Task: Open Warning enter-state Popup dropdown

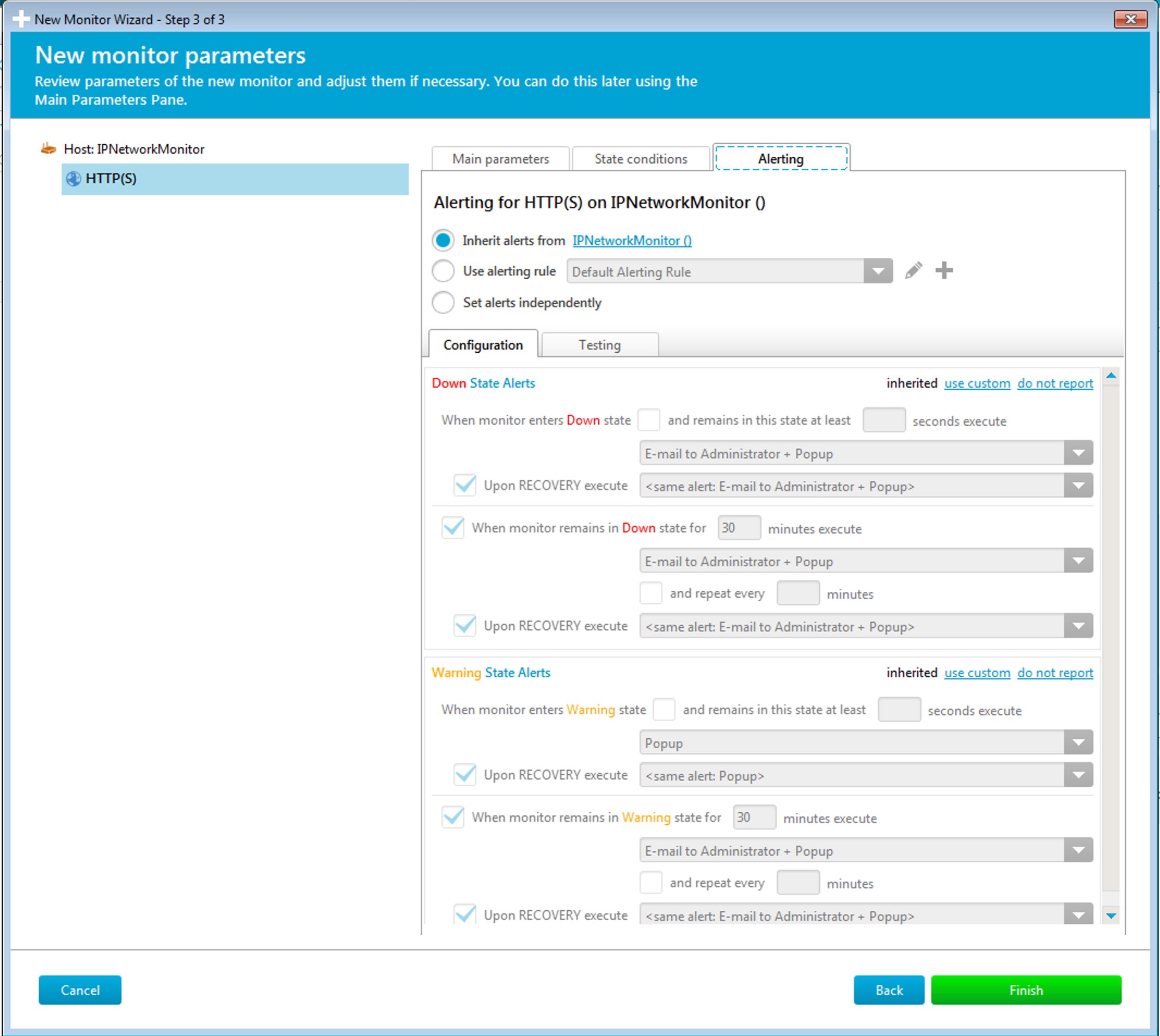Action: click(866, 743)
